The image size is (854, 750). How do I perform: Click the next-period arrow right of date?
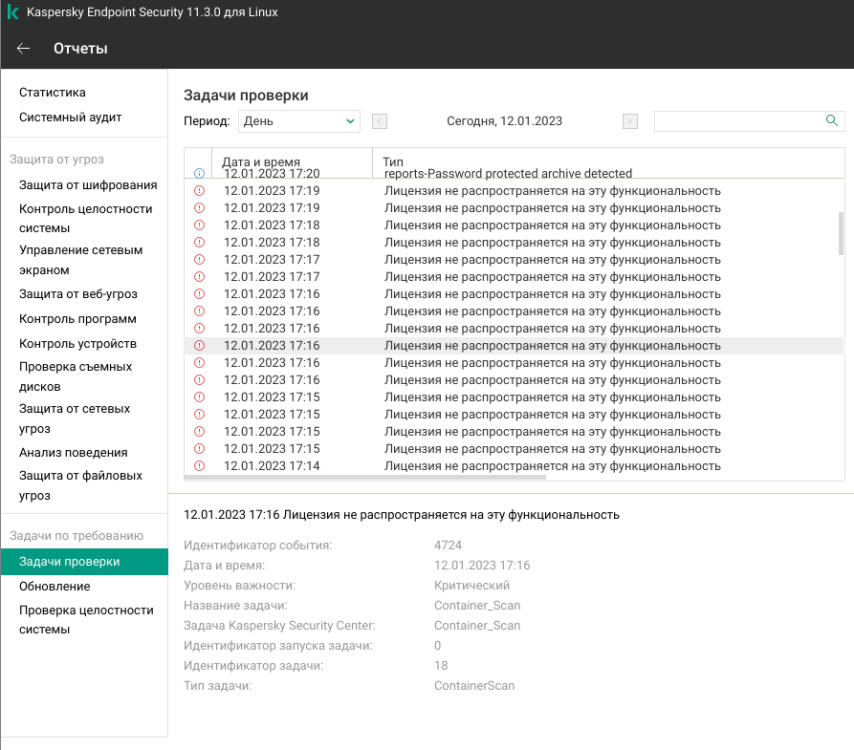[629, 121]
